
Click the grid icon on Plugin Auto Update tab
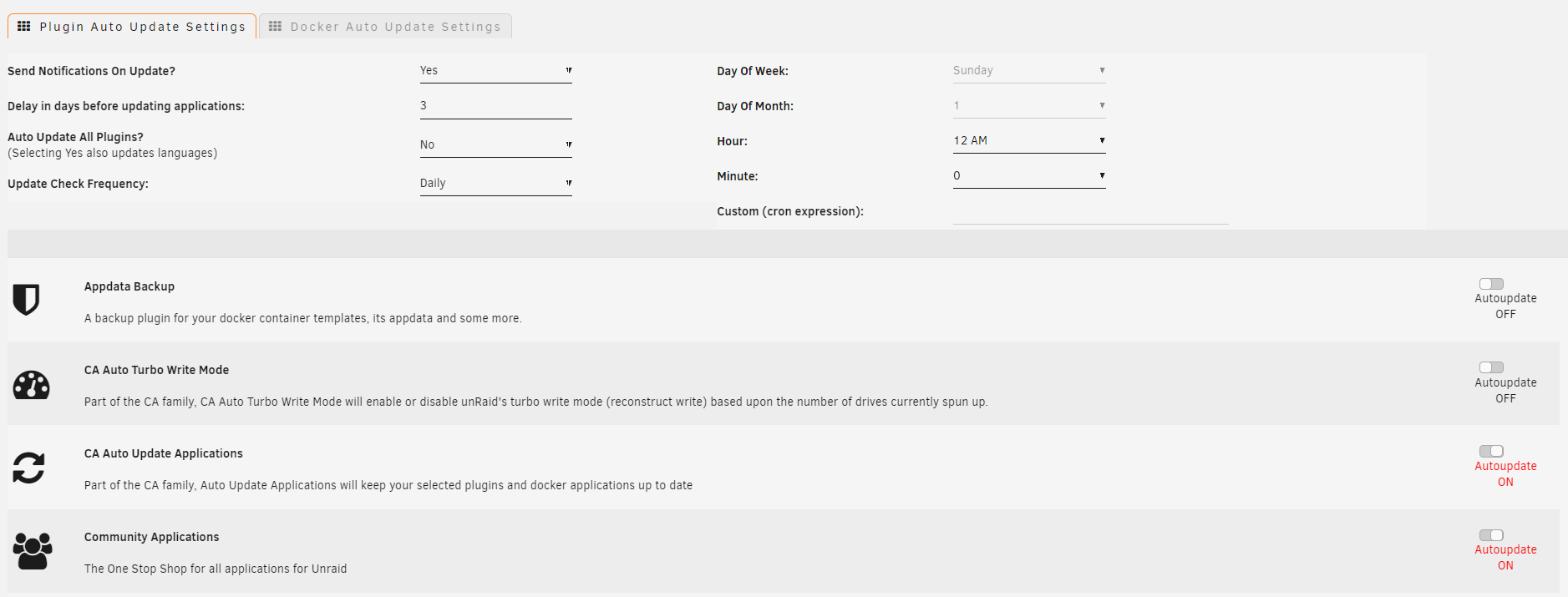pyautogui.click(x=24, y=27)
